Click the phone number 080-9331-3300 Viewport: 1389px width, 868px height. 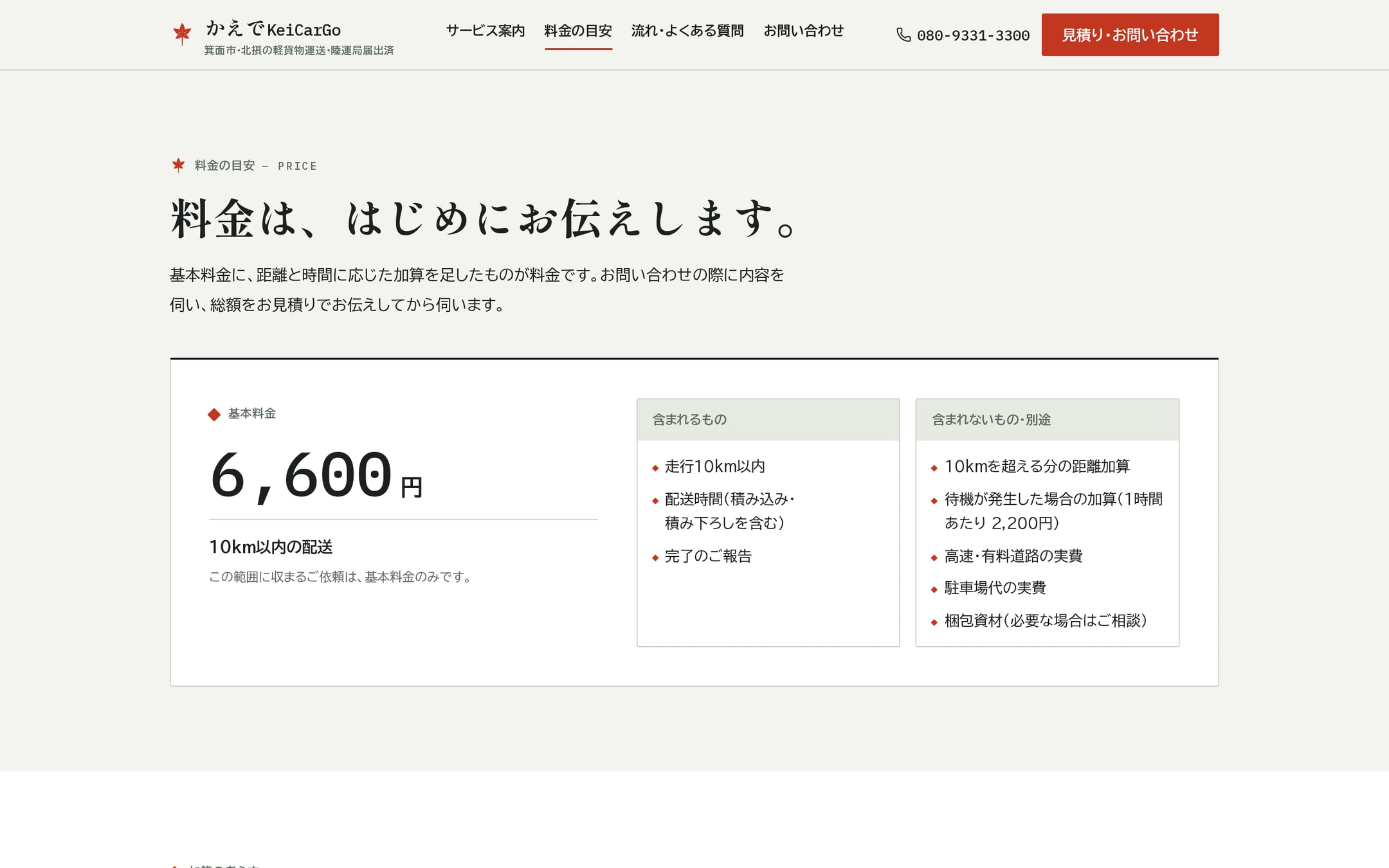click(x=973, y=36)
